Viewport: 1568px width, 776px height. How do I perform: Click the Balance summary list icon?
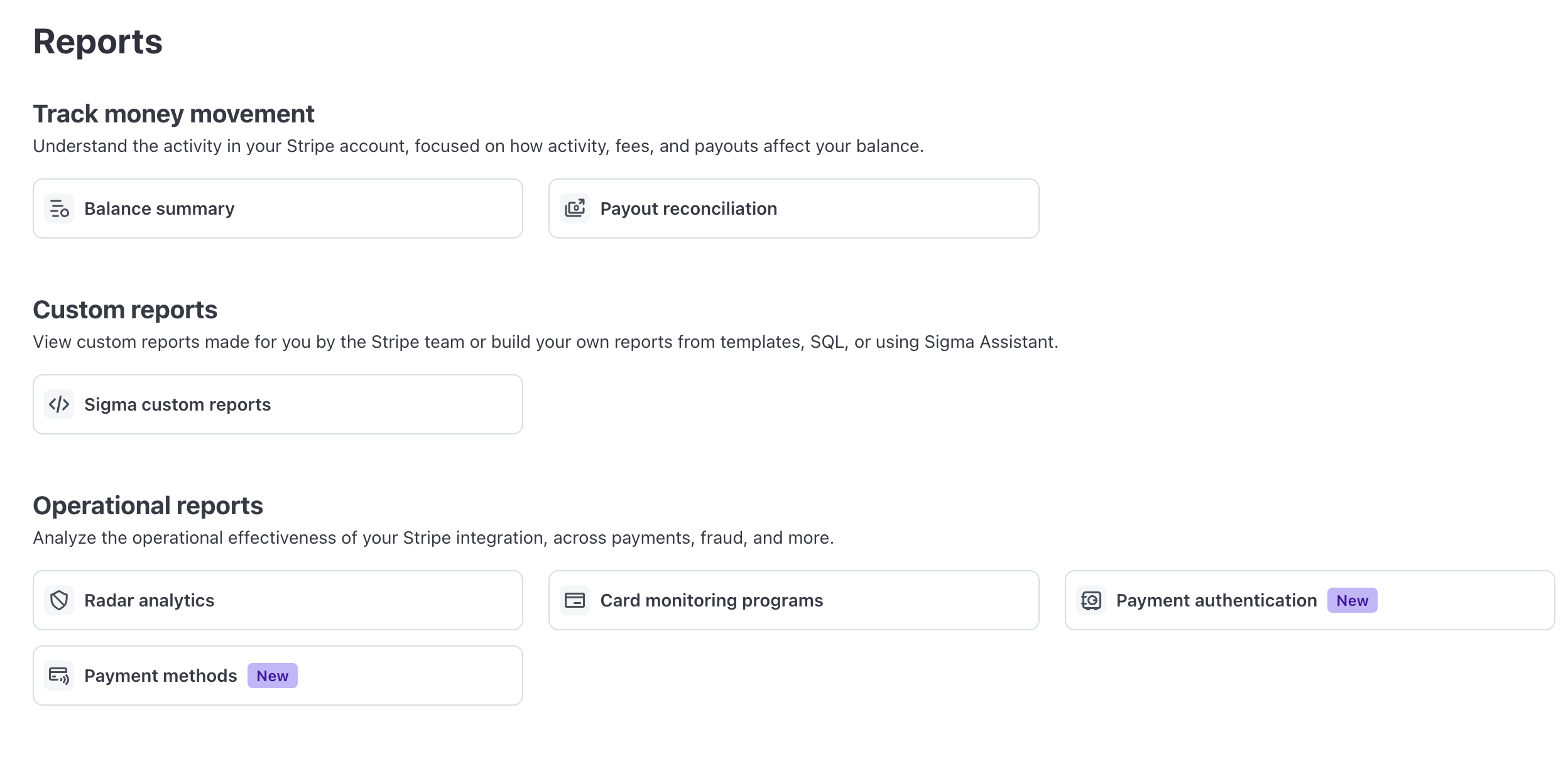[59, 208]
